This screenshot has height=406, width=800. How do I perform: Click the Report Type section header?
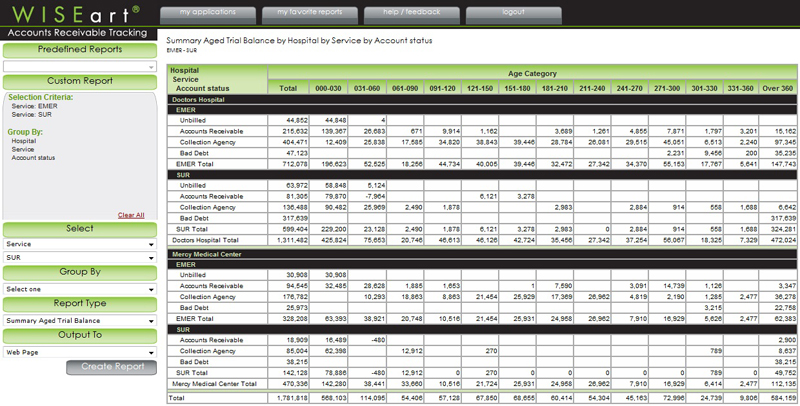[80, 304]
